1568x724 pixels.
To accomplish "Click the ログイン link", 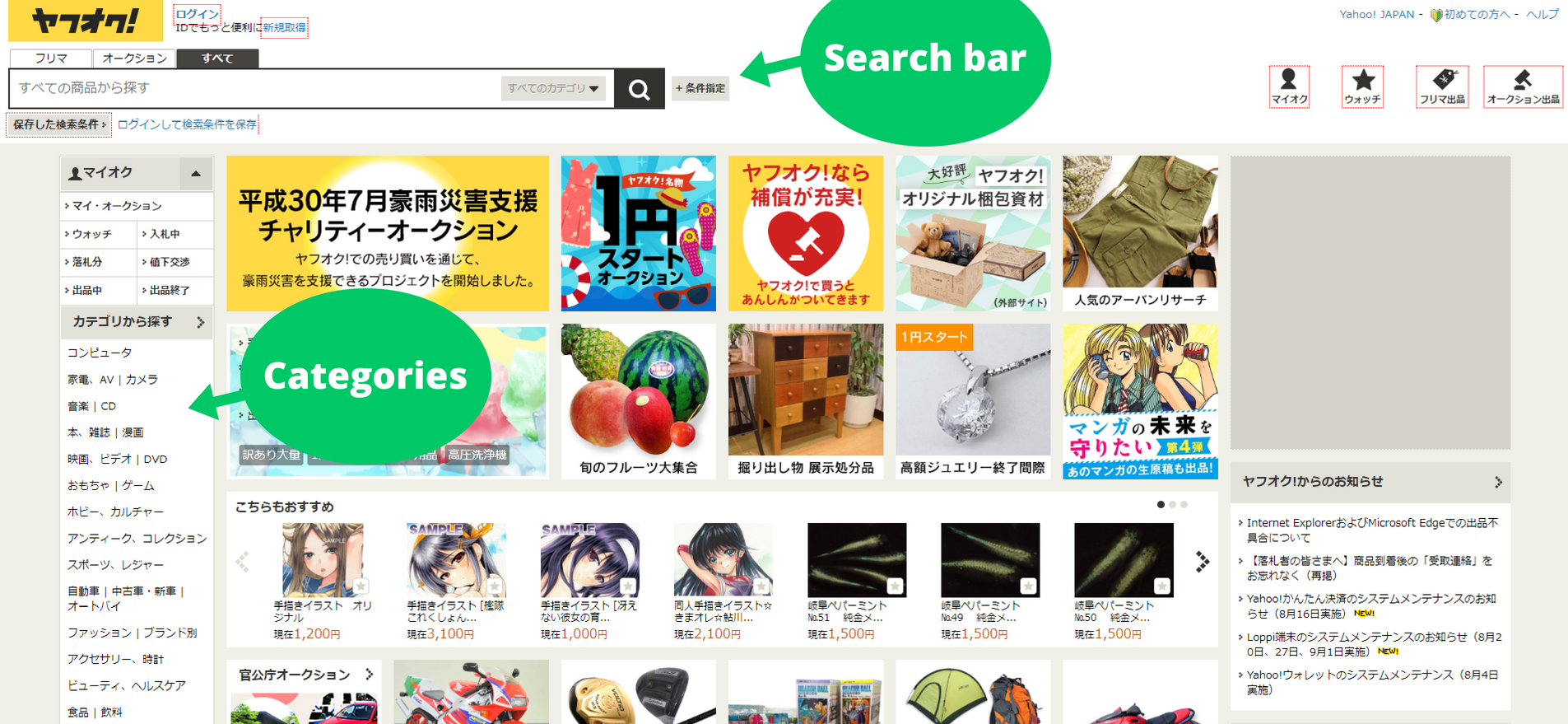I will pyautogui.click(x=197, y=14).
